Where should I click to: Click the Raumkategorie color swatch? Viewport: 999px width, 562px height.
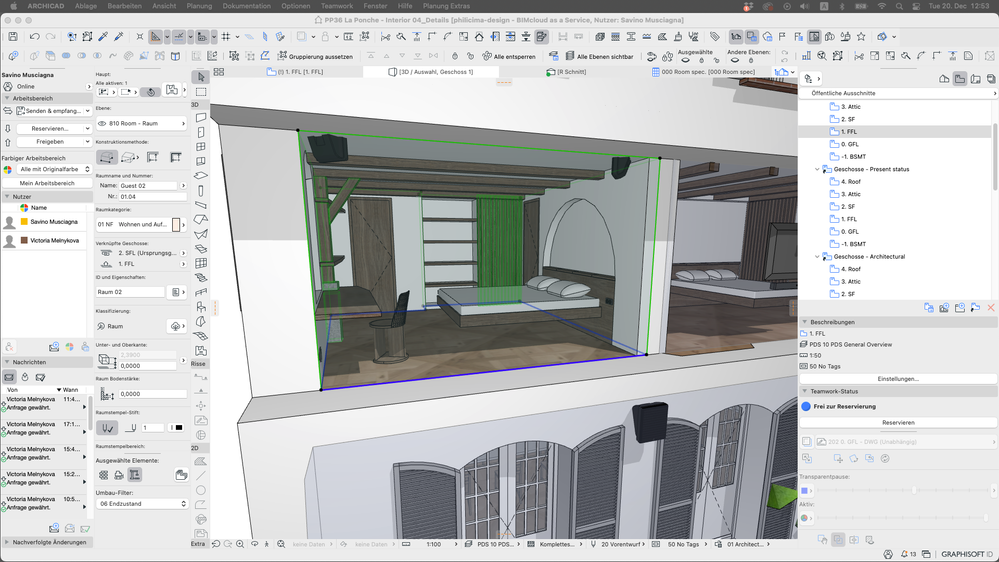click(x=176, y=225)
